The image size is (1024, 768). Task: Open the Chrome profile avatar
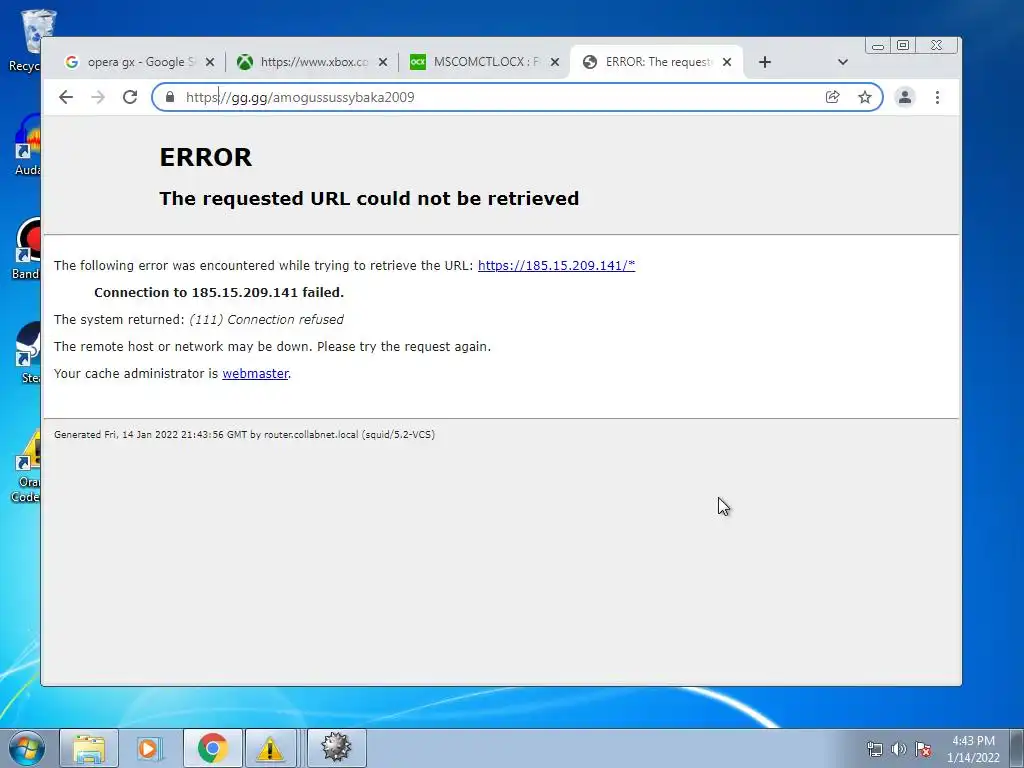click(x=904, y=97)
